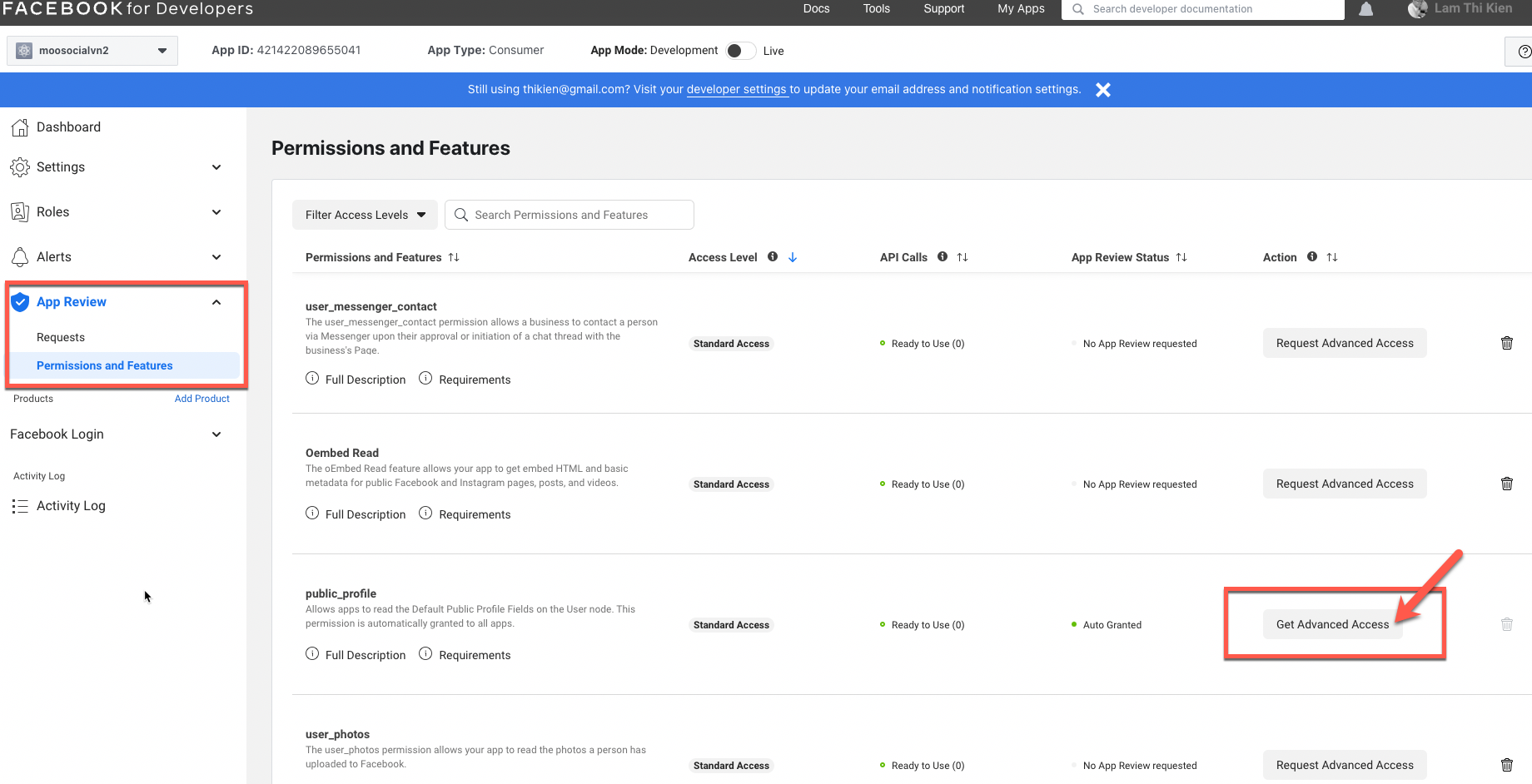1532x784 pixels.
Task: Open Docs in the top navigation
Action: coord(816,8)
